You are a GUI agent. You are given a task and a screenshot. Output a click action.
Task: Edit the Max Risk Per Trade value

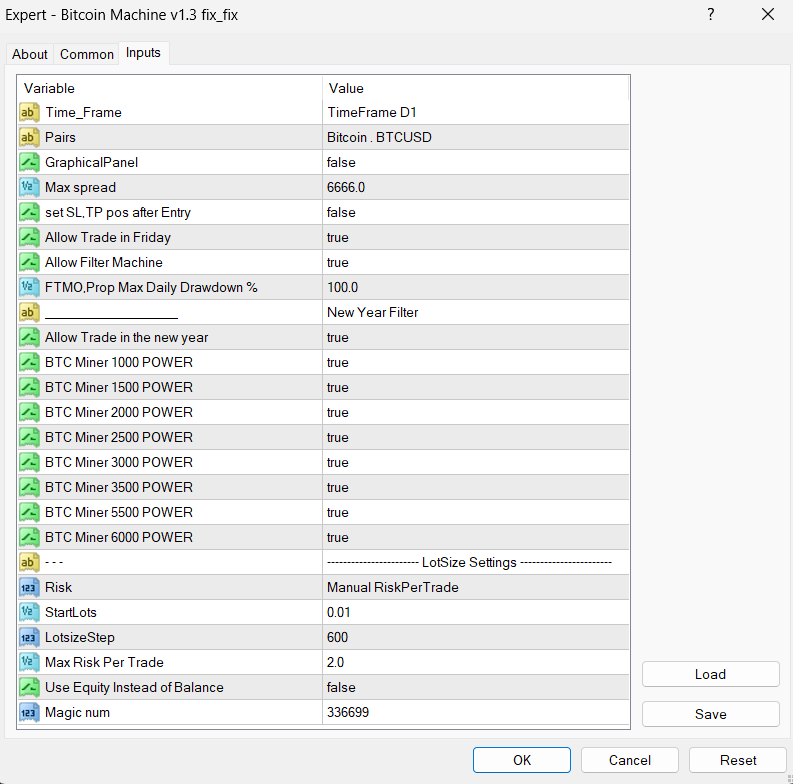pos(475,663)
